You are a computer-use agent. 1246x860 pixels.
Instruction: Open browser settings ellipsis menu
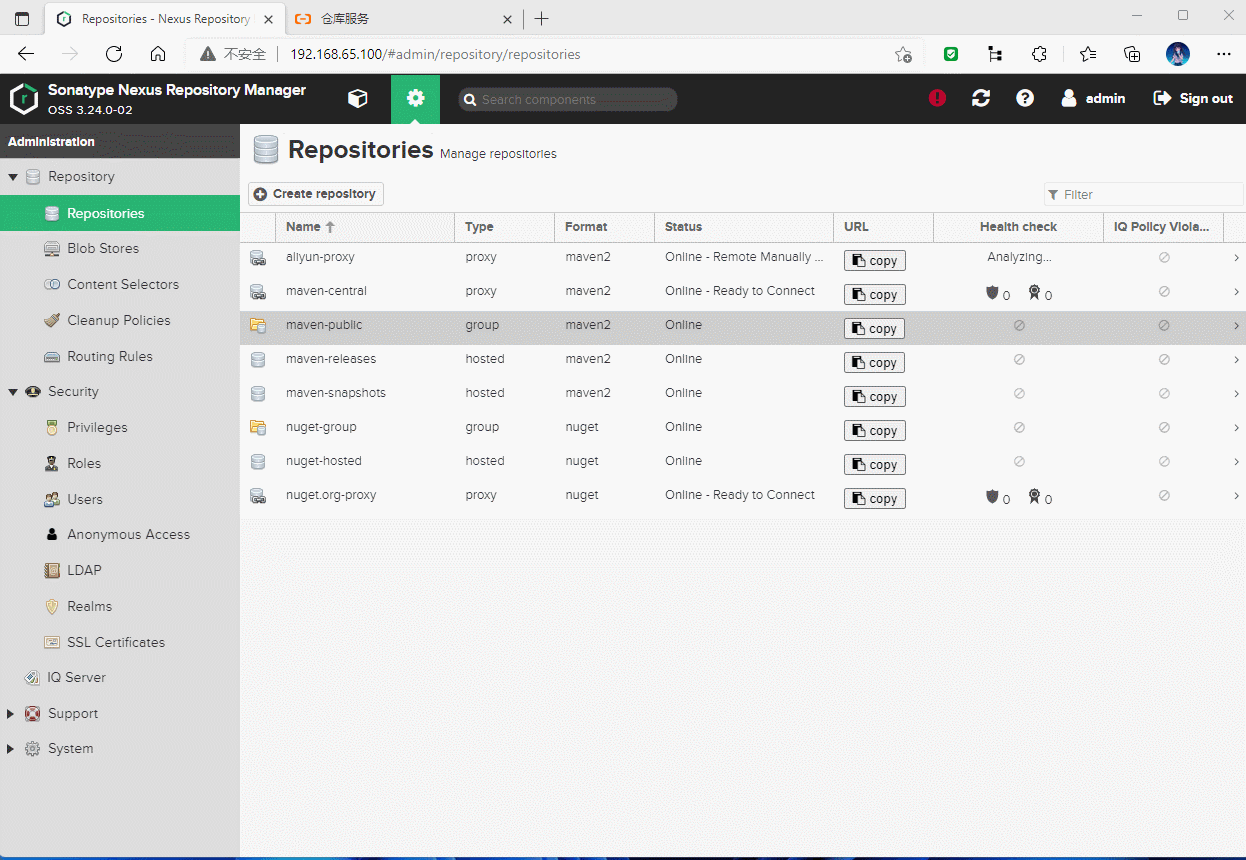tap(1224, 54)
